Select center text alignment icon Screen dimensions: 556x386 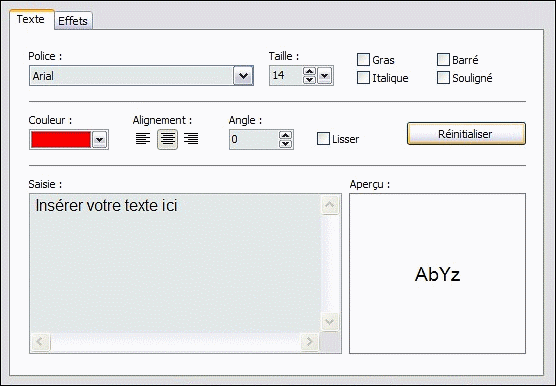(x=167, y=139)
